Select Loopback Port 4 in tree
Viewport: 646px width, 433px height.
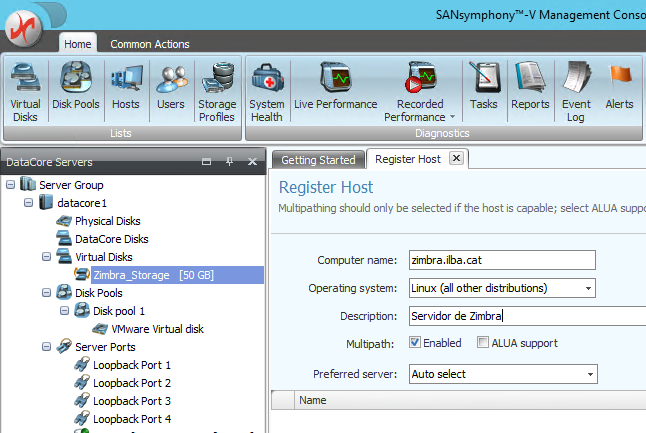(x=132, y=419)
